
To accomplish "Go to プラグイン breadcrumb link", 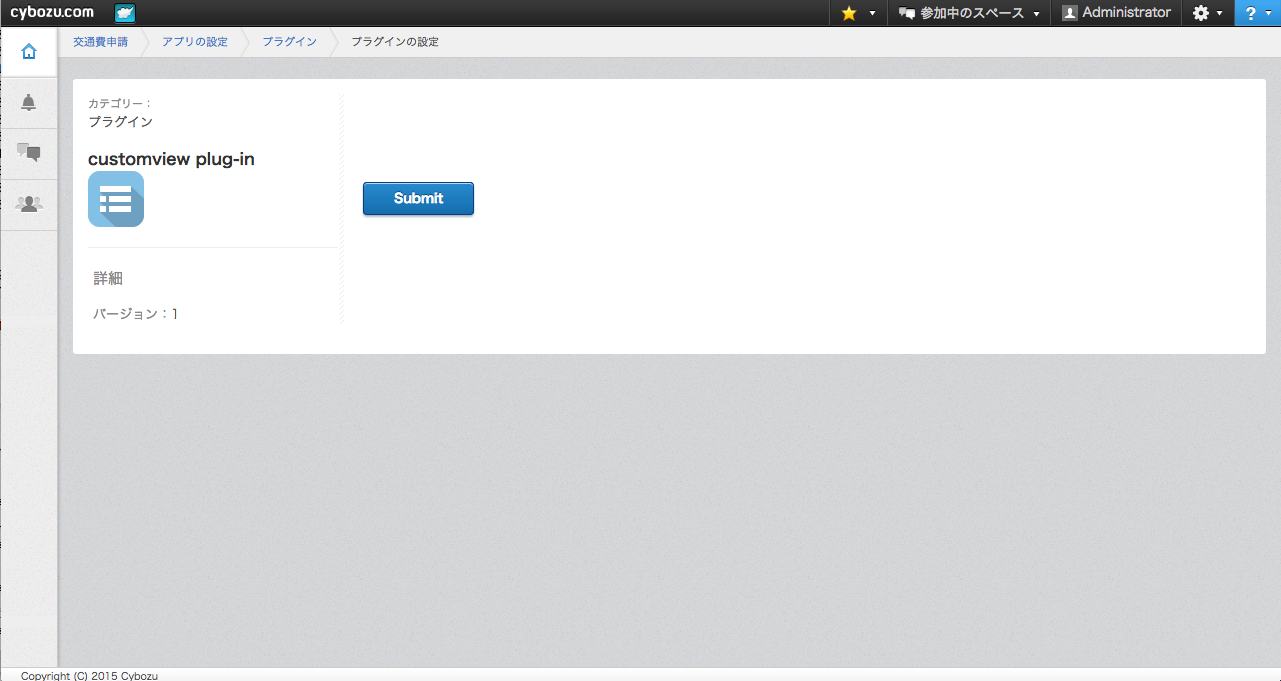I will 289,42.
